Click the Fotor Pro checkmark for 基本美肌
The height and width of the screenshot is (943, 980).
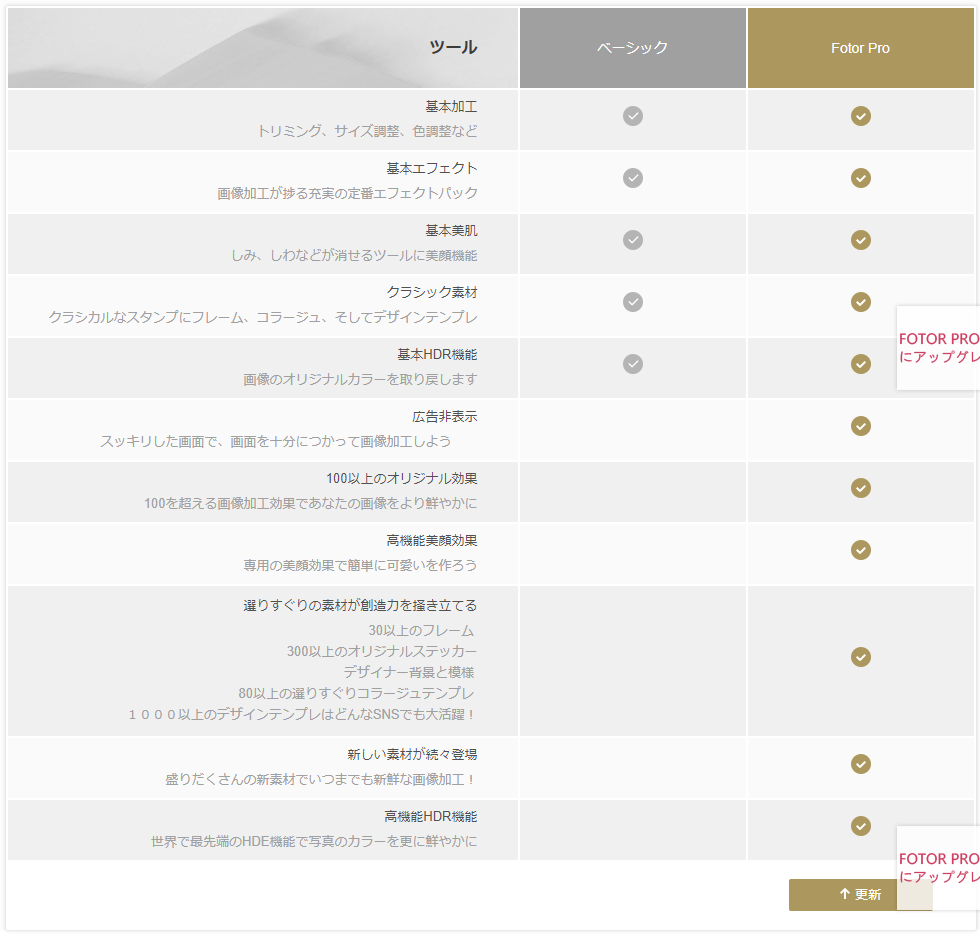(x=861, y=240)
